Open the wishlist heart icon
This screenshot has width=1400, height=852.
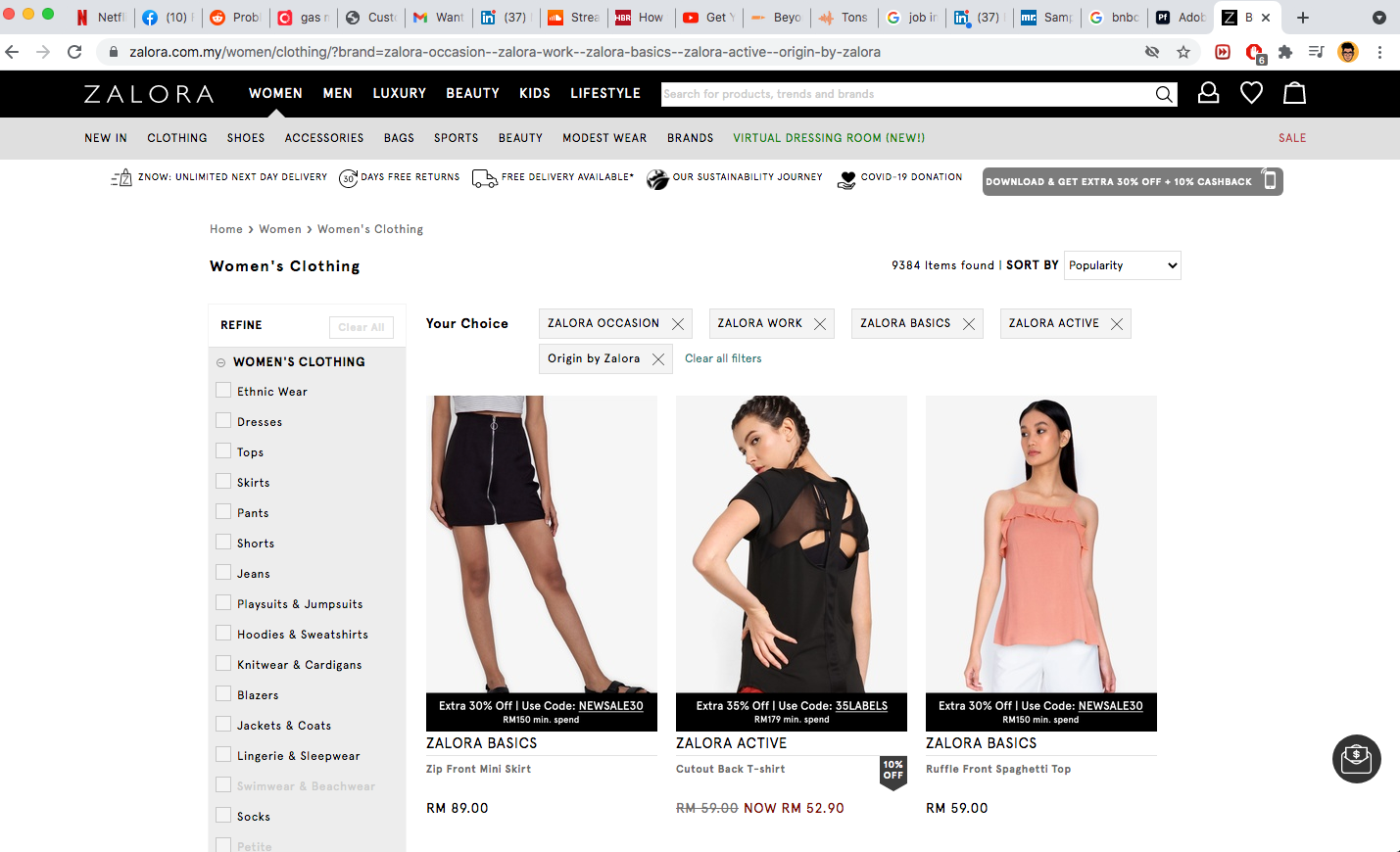point(1251,93)
